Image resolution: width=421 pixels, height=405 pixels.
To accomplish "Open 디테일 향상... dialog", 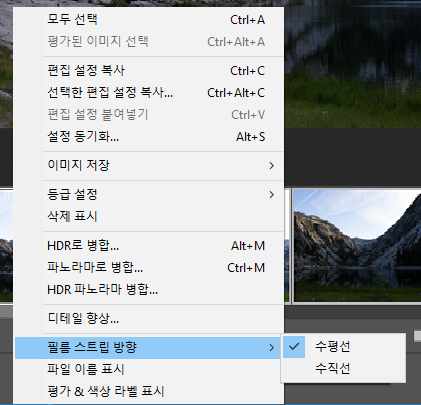I will pyautogui.click(x=148, y=318).
